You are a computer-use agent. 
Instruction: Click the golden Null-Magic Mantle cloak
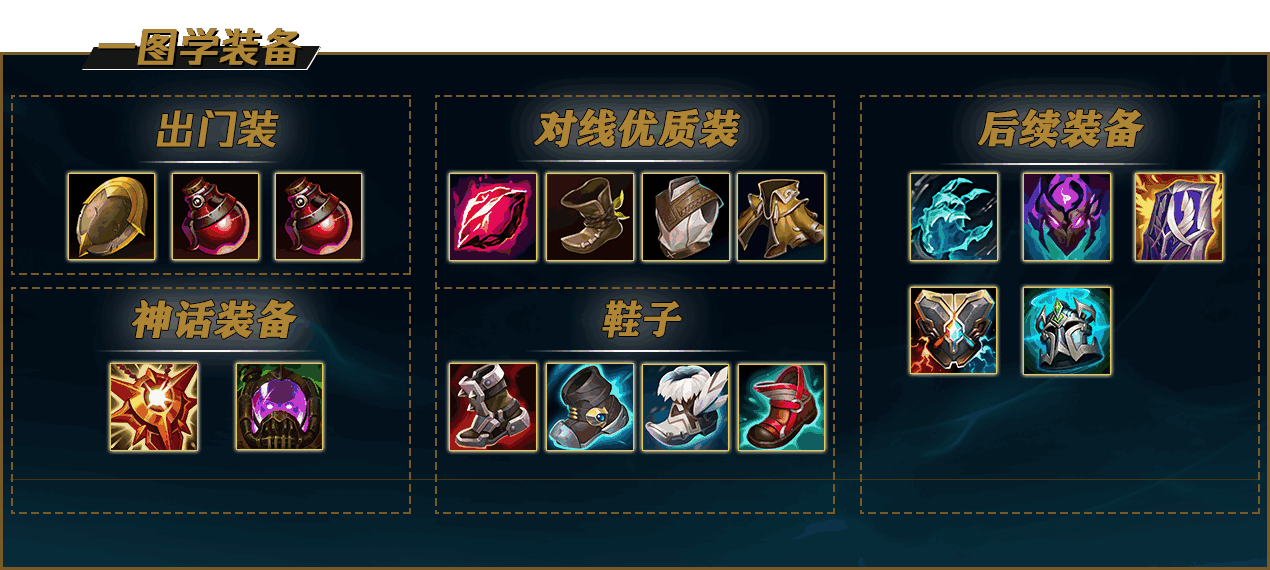(782, 217)
